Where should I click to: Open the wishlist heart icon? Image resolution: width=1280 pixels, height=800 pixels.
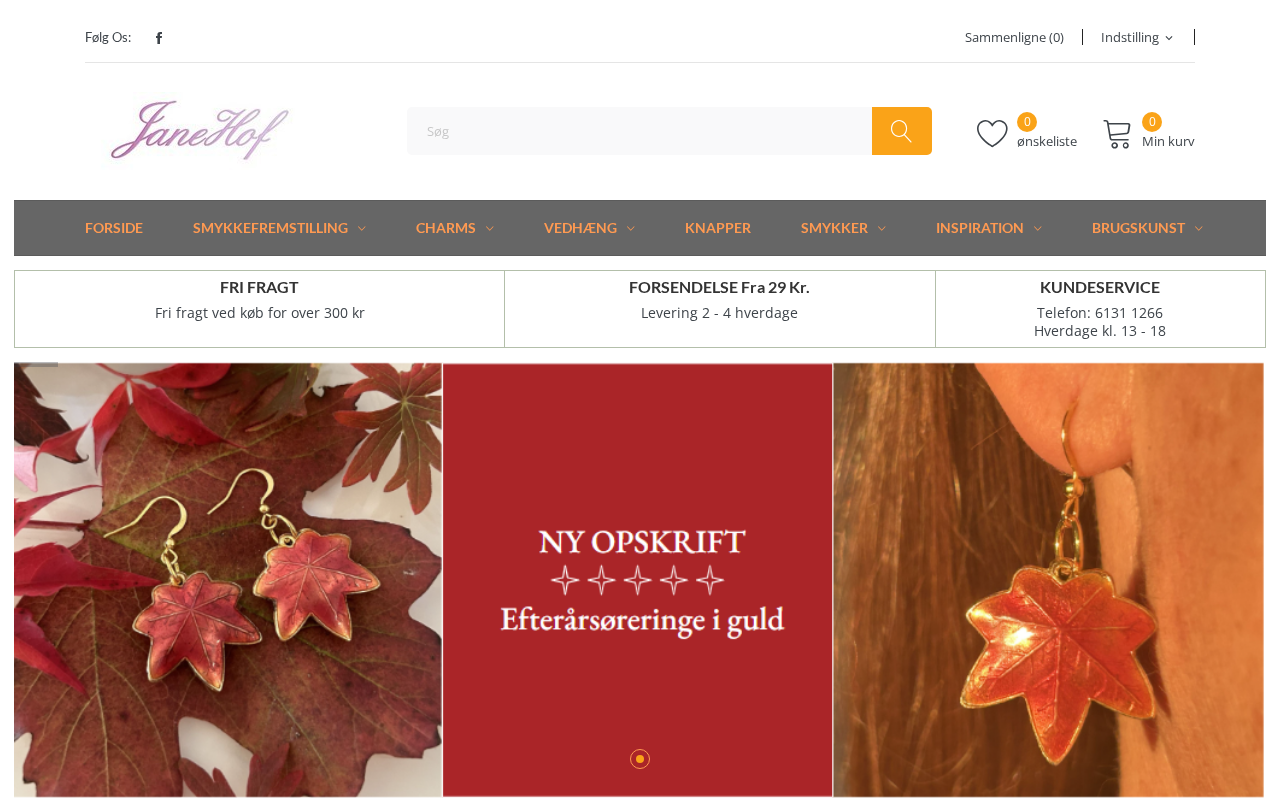point(992,133)
